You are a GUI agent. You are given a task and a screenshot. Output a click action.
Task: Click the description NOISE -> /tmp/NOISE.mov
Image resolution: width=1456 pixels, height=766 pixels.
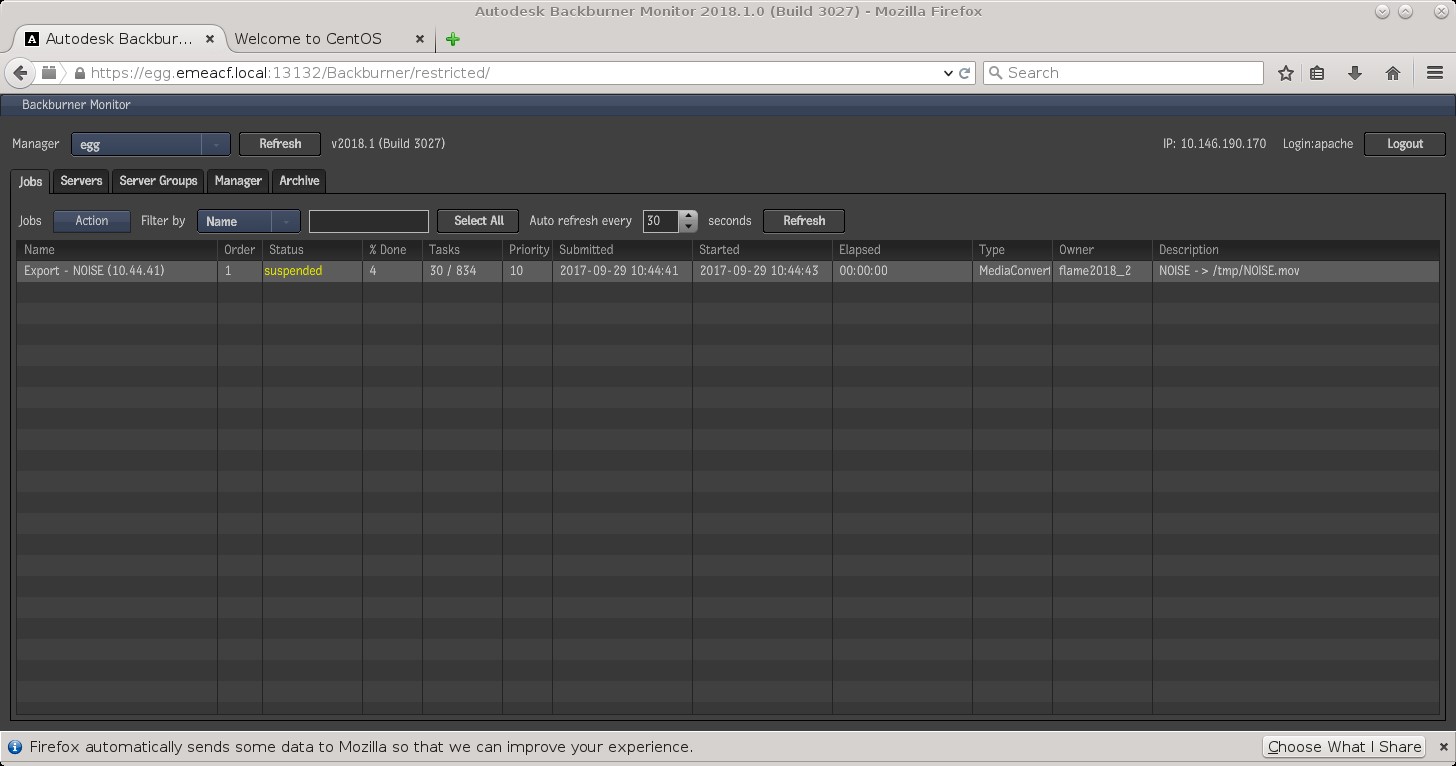[x=1229, y=271]
